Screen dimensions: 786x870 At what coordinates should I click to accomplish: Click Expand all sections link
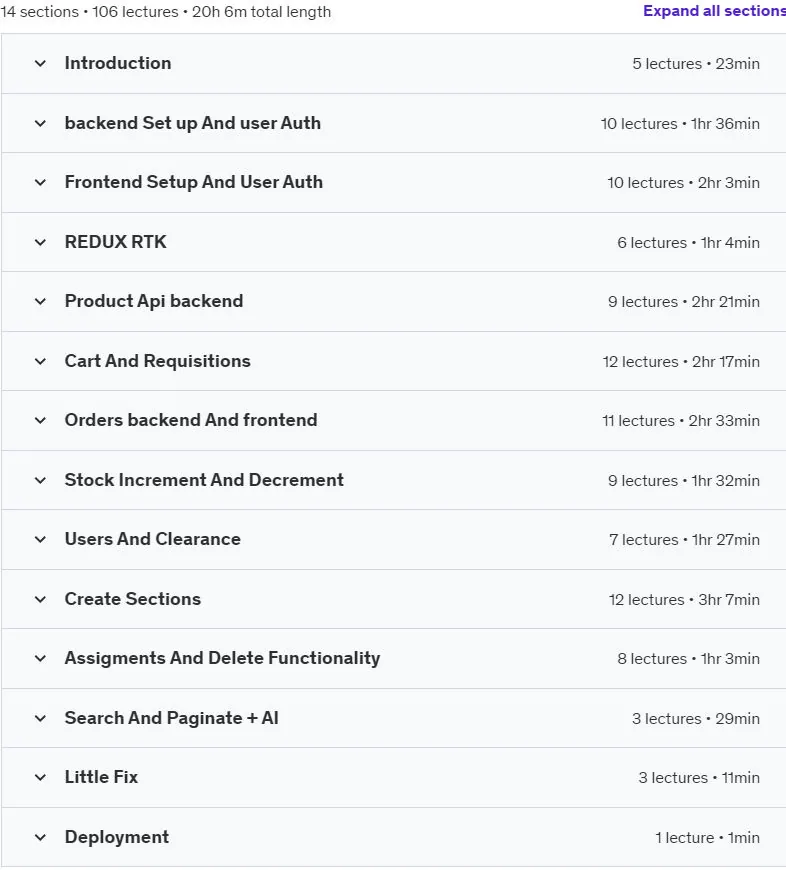tap(714, 11)
